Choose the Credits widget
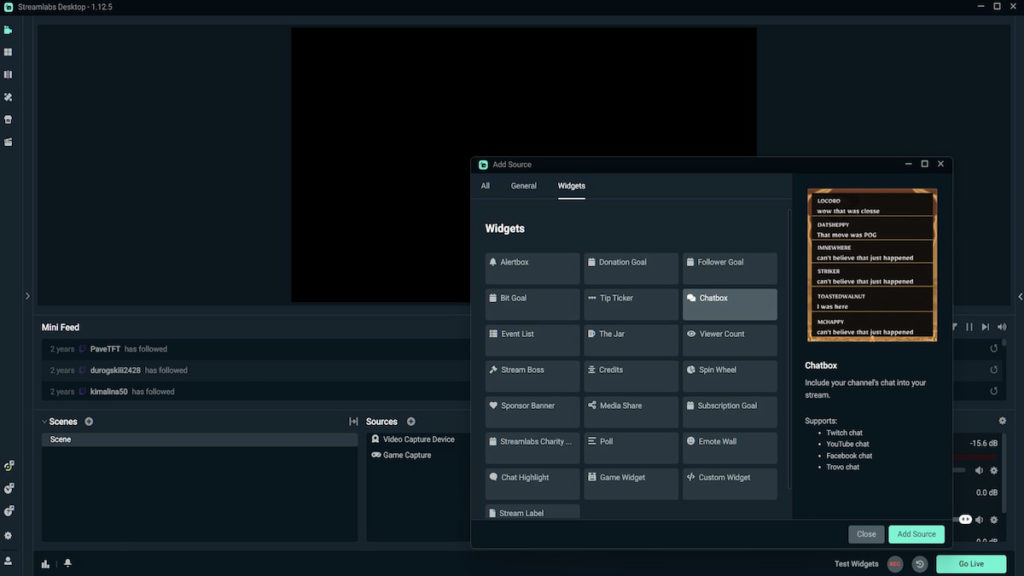The image size is (1024, 576). 631,376
